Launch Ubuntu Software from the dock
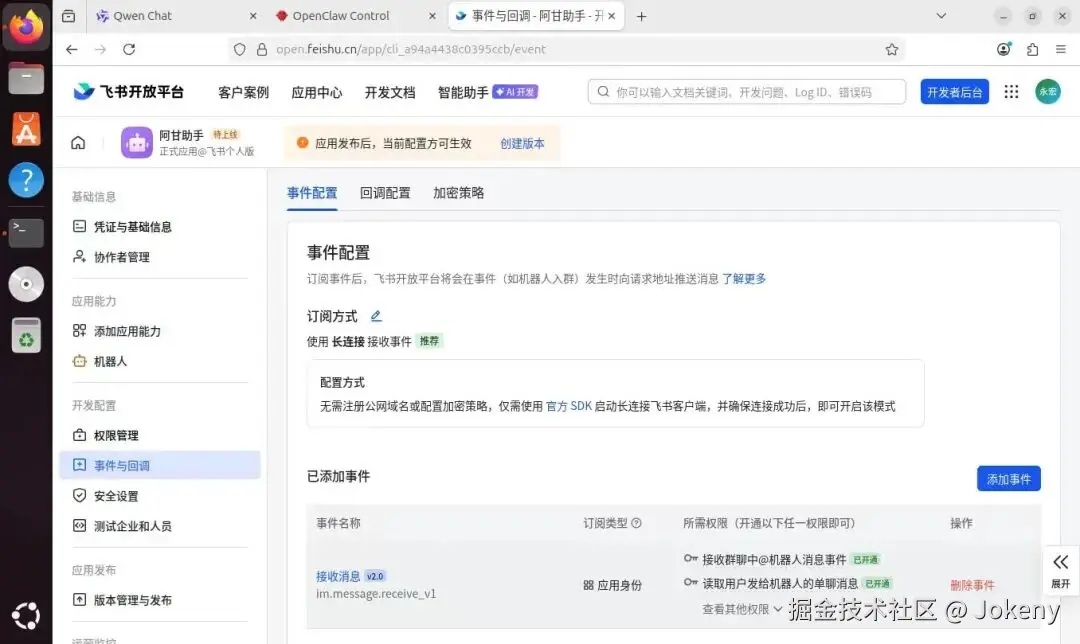Viewport: 1080px width, 644px height. (26, 129)
